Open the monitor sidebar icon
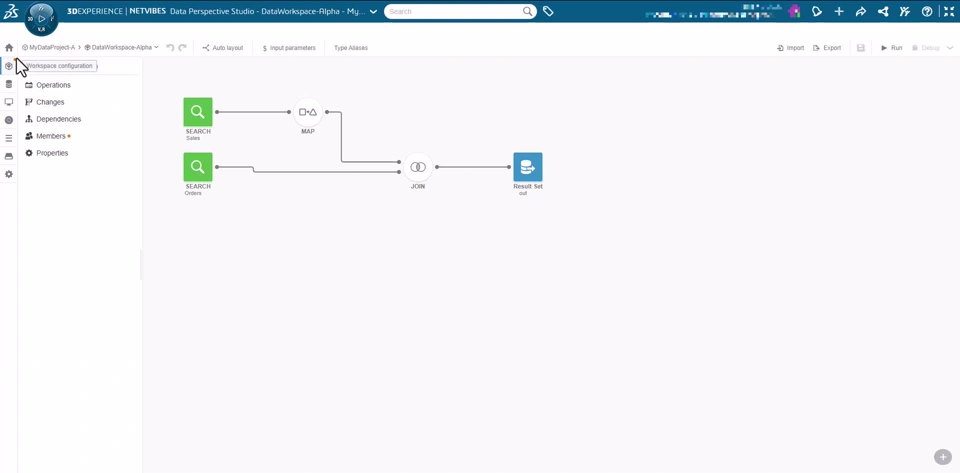This screenshot has width=960, height=473. click(x=9, y=102)
